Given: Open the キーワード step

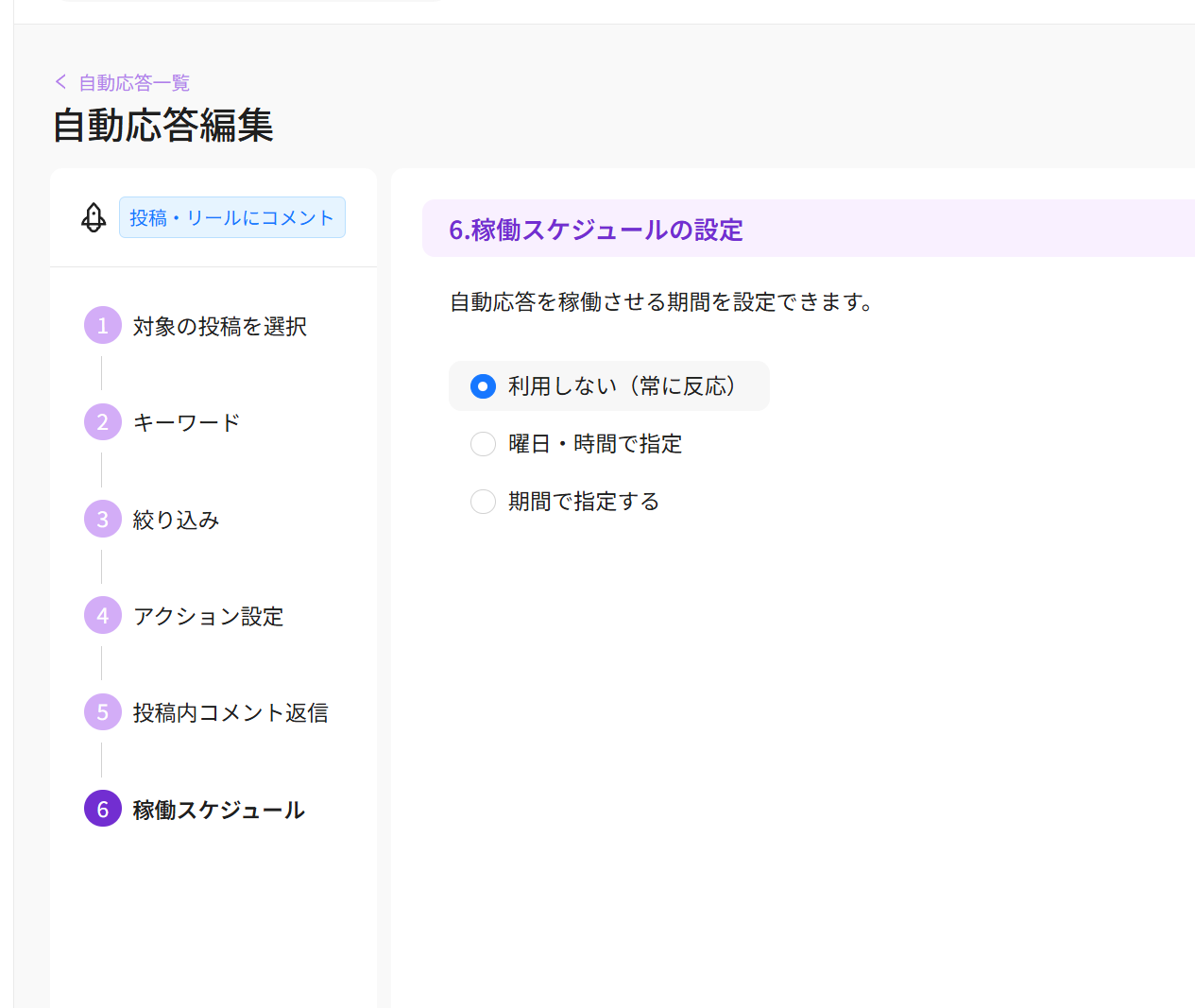Looking at the screenshot, I should [x=186, y=422].
